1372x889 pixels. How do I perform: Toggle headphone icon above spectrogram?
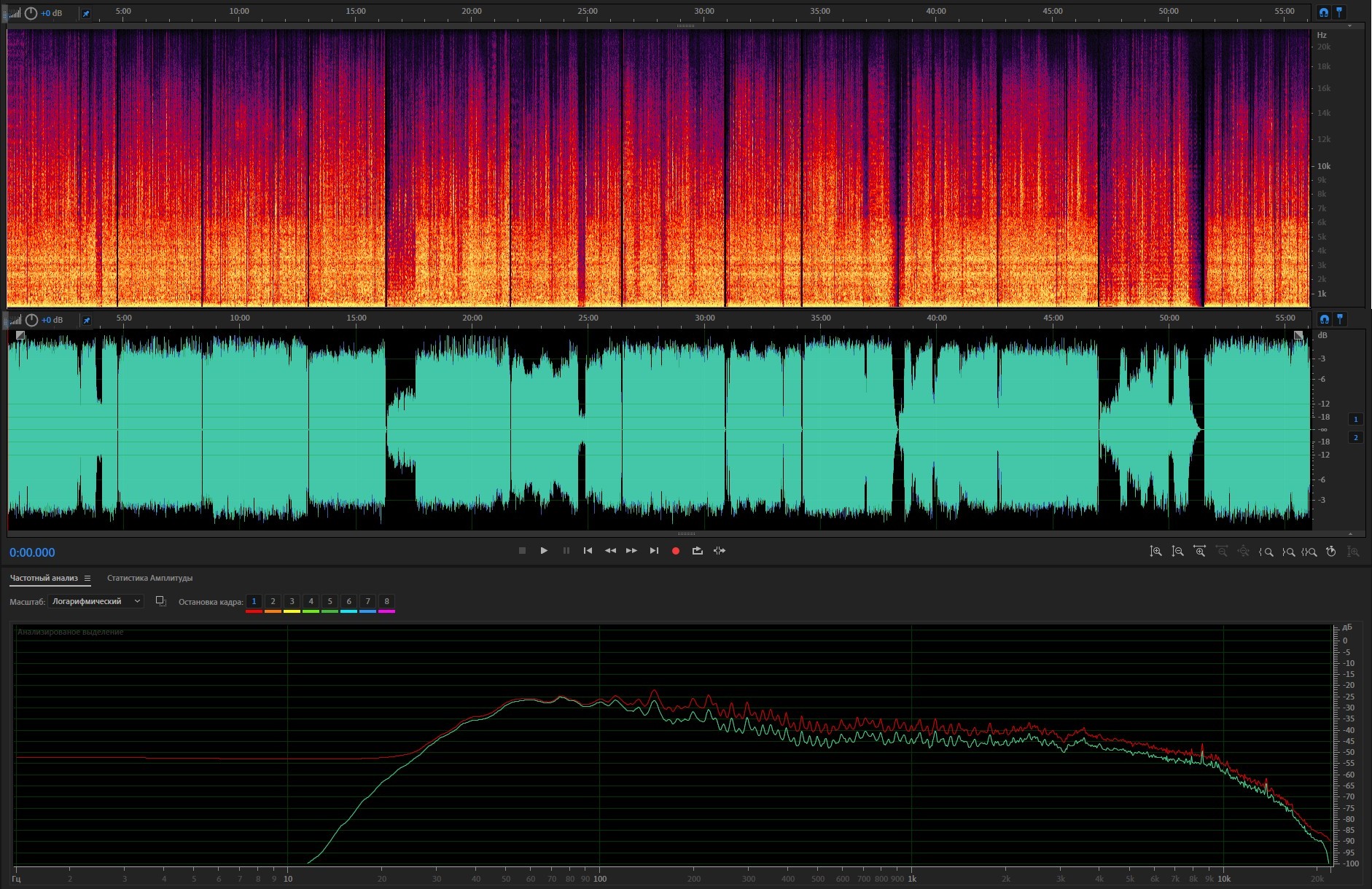(1323, 12)
